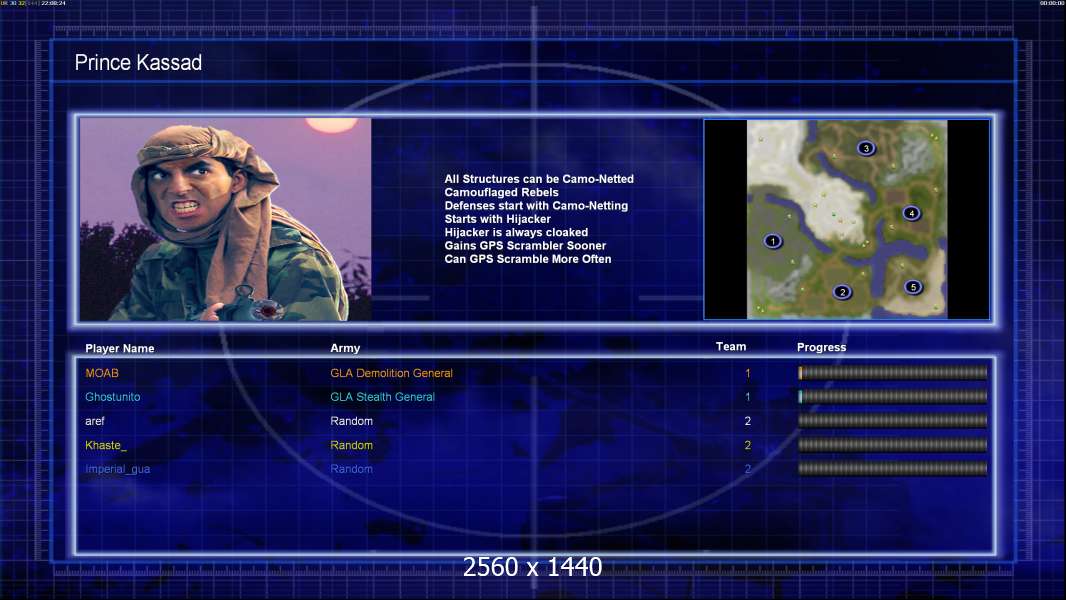Click the 2560 x 1440 resolution text
1066x600 pixels.
532,567
